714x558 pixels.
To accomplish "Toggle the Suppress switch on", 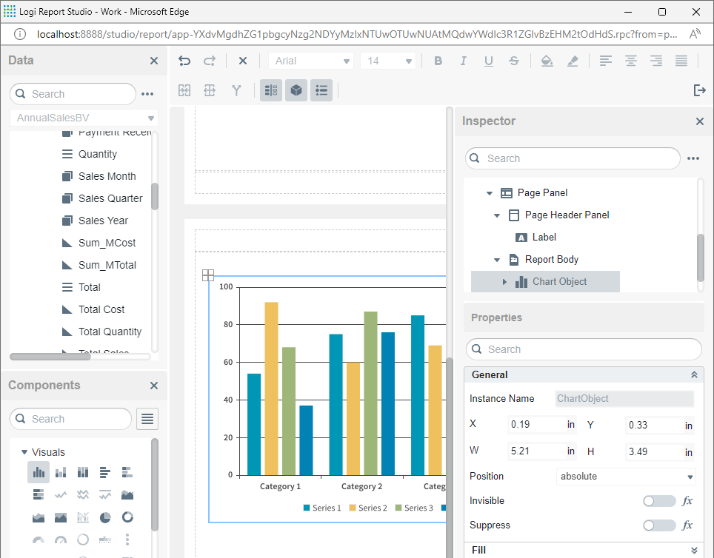I will 659,525.
